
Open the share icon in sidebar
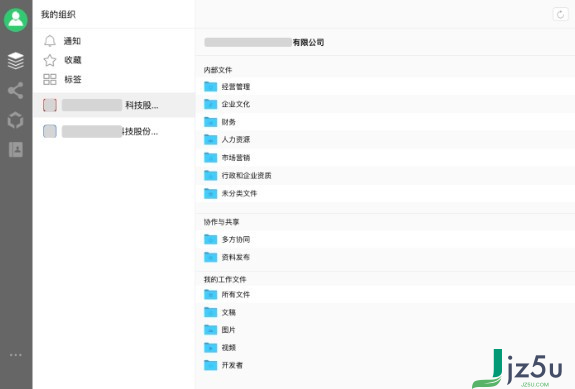click(16, 90)
